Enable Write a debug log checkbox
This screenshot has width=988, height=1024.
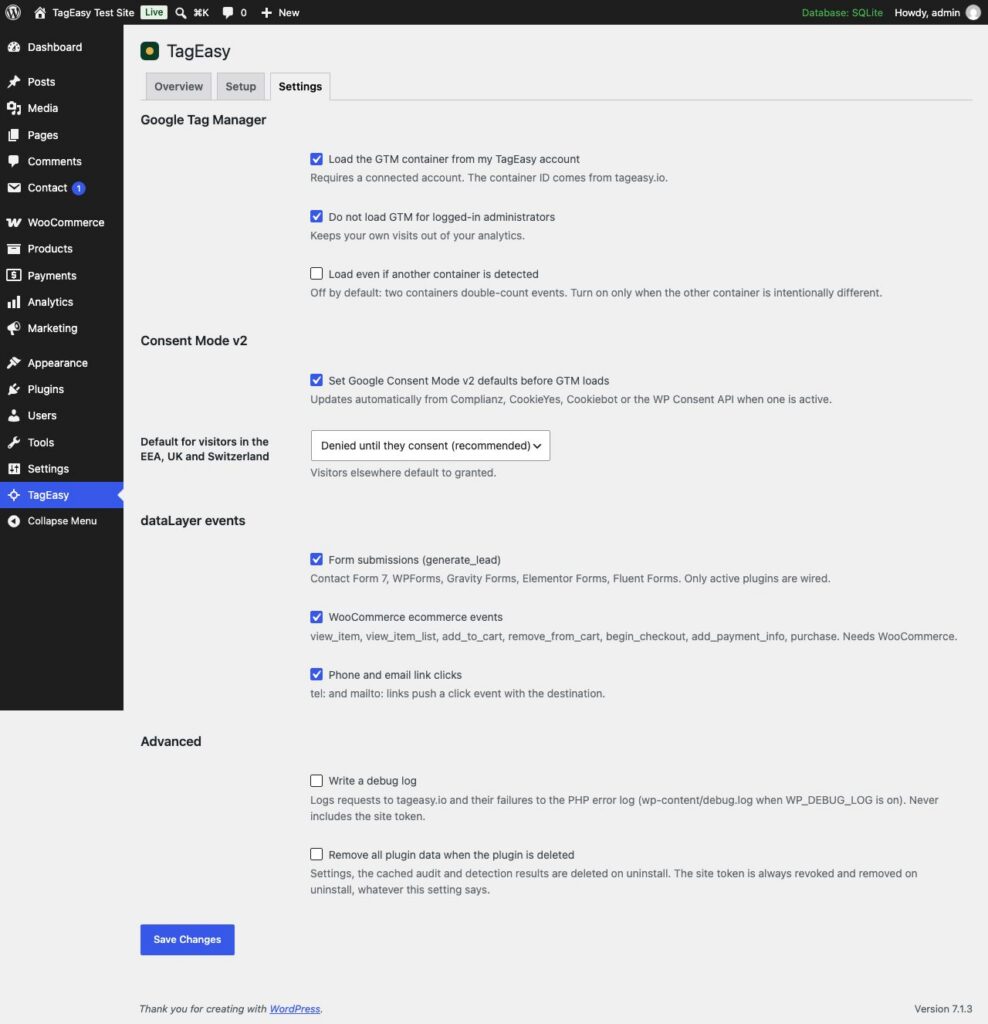click(317, 781)
